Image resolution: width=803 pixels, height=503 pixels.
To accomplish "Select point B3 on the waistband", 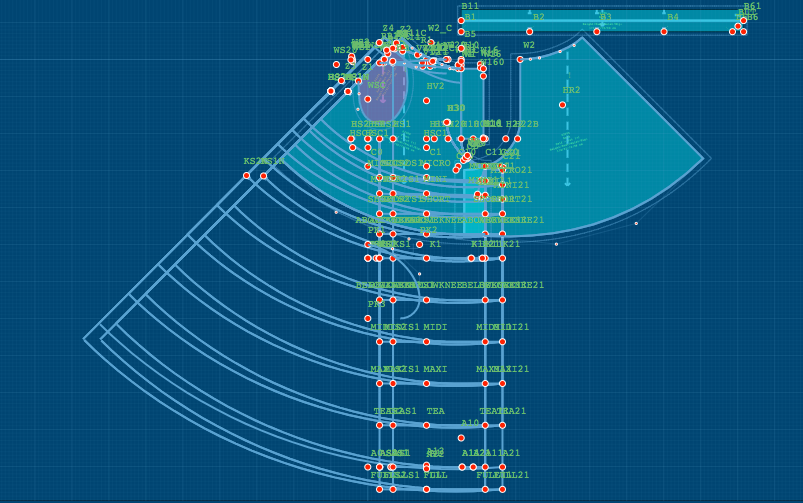I will (x=597, y=31).
